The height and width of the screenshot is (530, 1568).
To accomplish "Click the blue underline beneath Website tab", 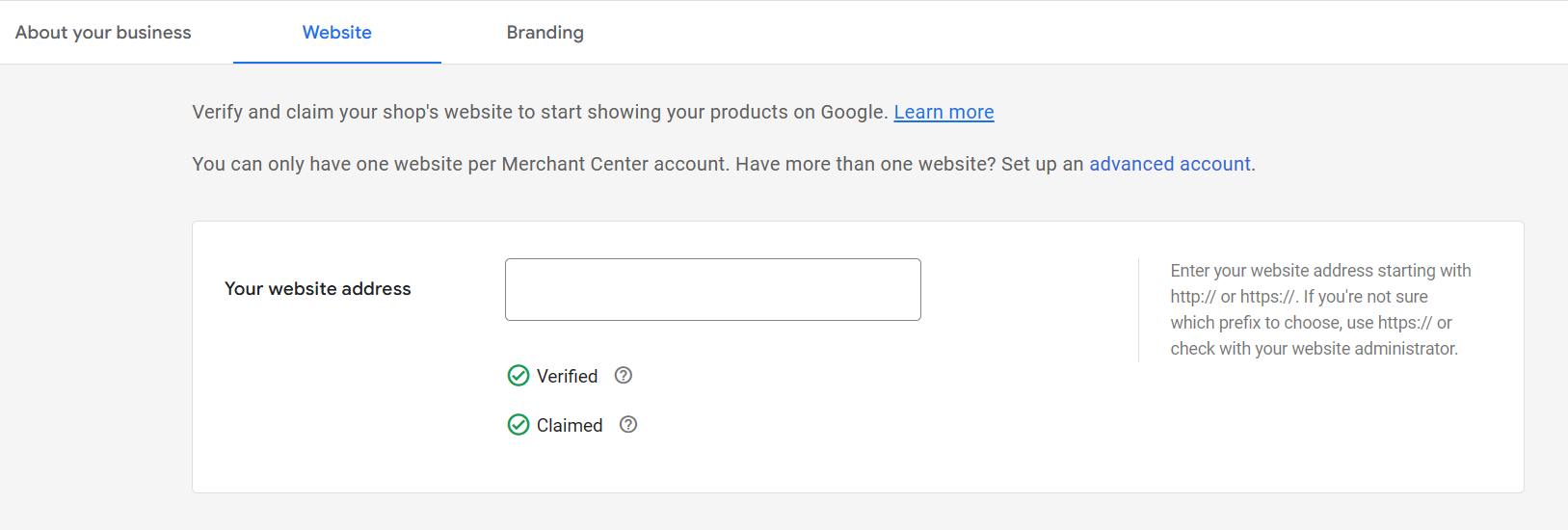I will pos(337,63).
